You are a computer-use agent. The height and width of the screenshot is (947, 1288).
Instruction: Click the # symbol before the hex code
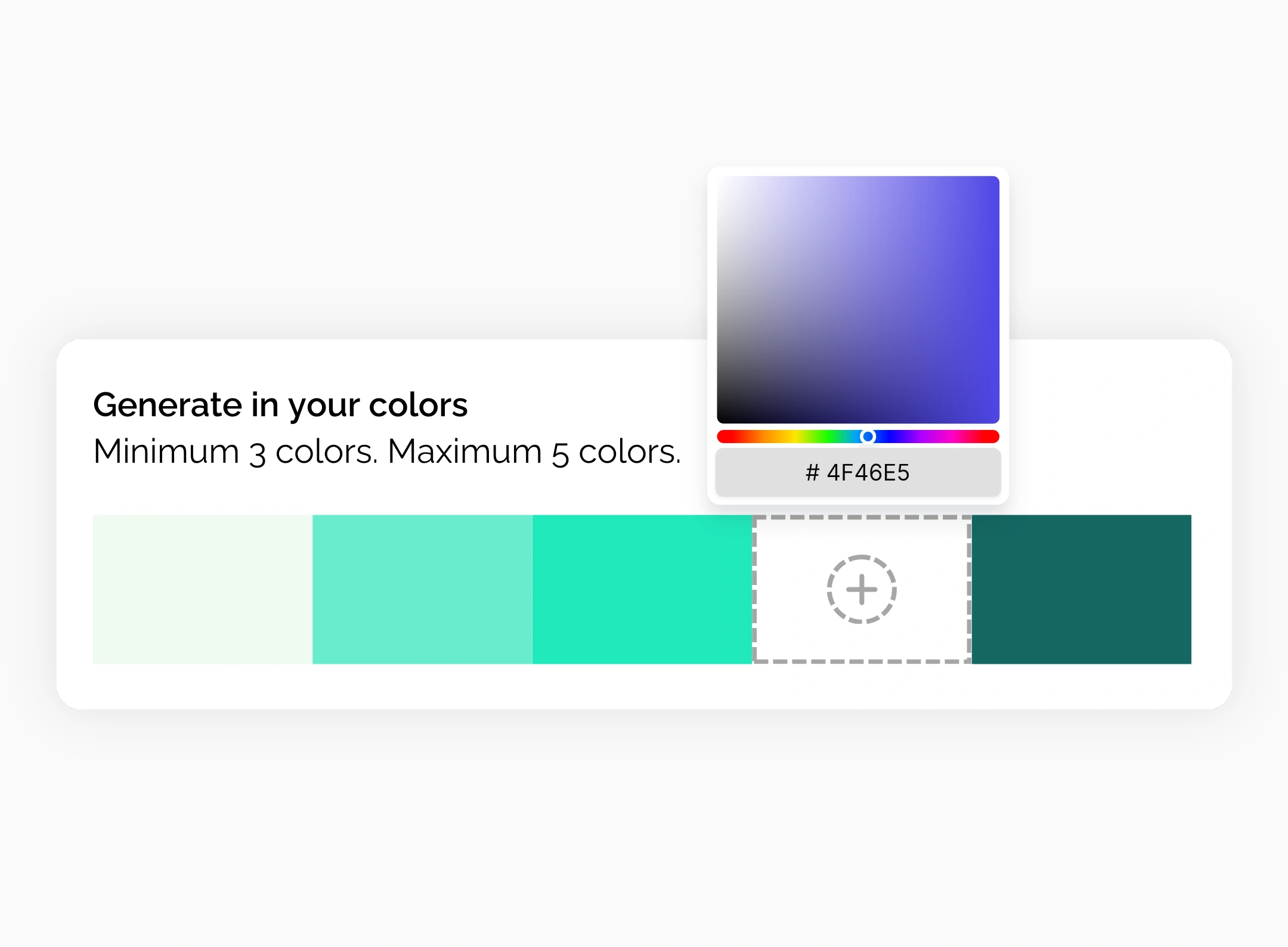812,473
